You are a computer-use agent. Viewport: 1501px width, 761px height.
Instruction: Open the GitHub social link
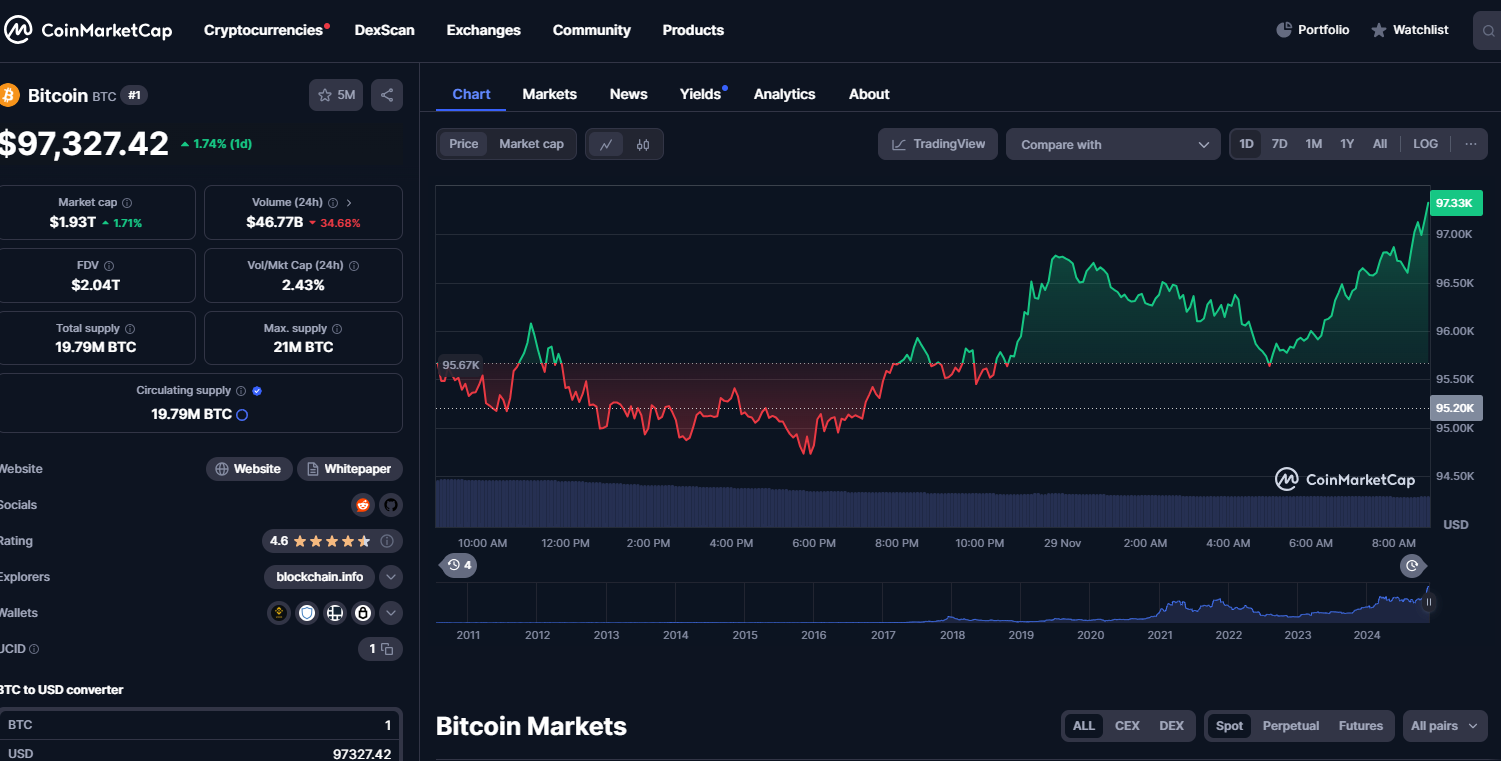click(x=390, y=505)
